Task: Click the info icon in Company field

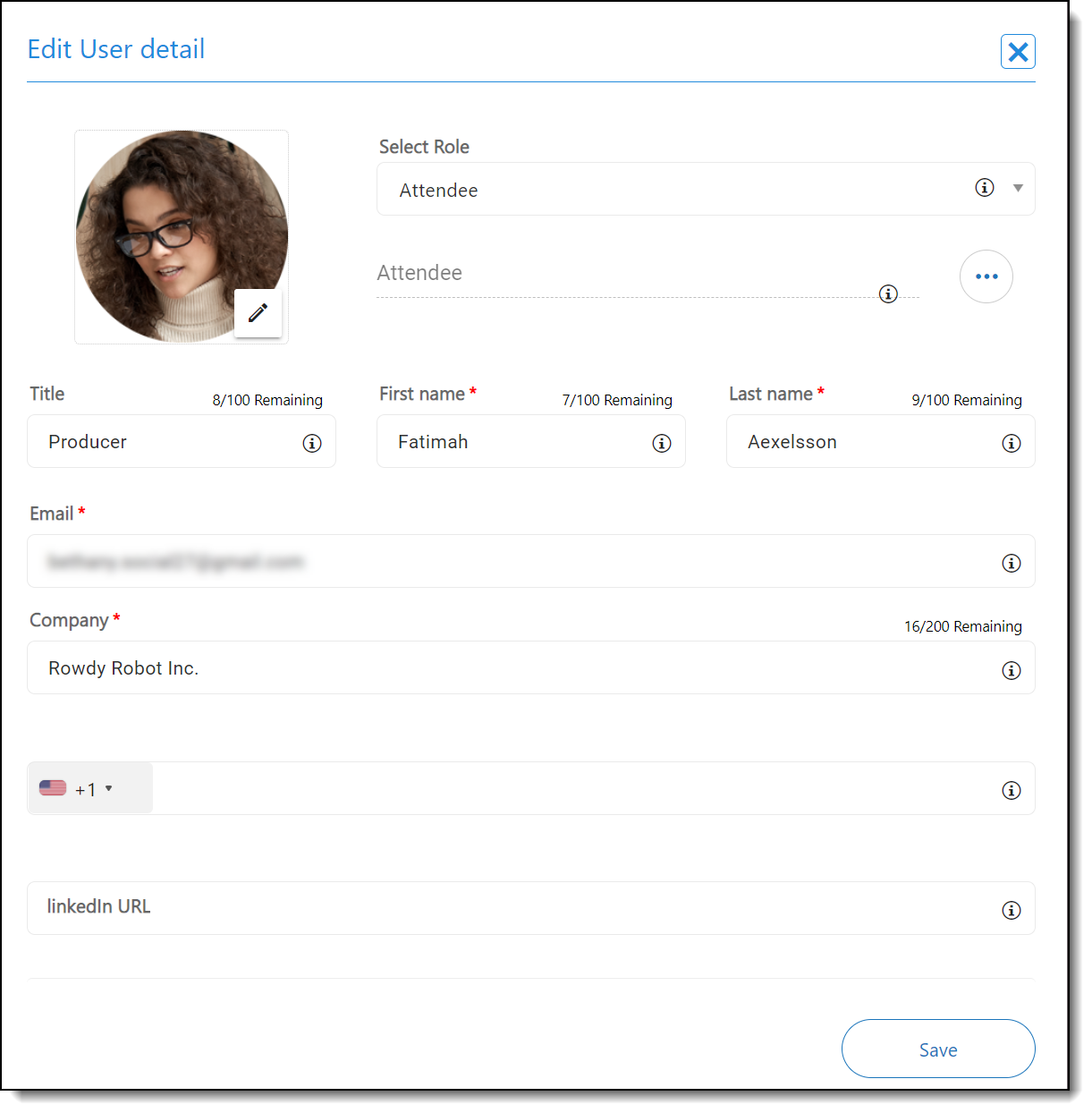Action: point(1012,670)
